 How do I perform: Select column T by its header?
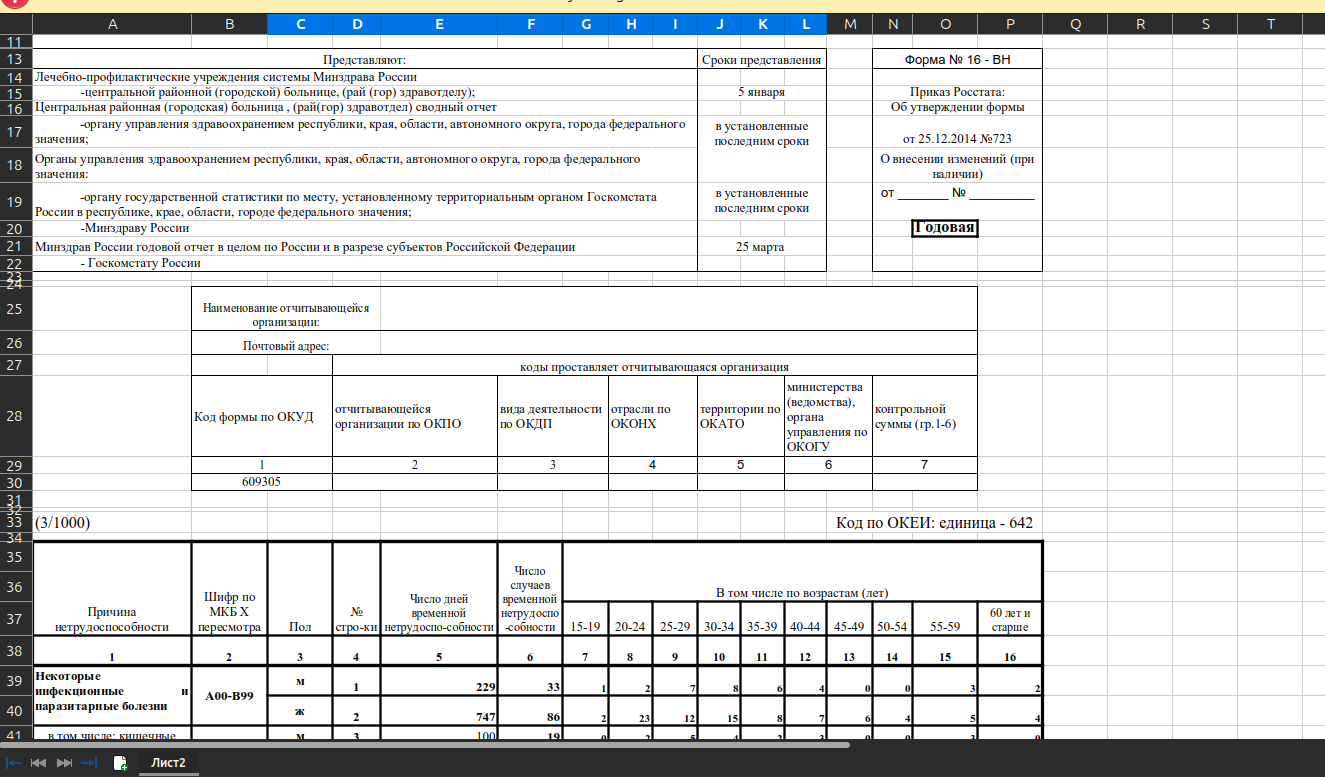(1270, 25)
